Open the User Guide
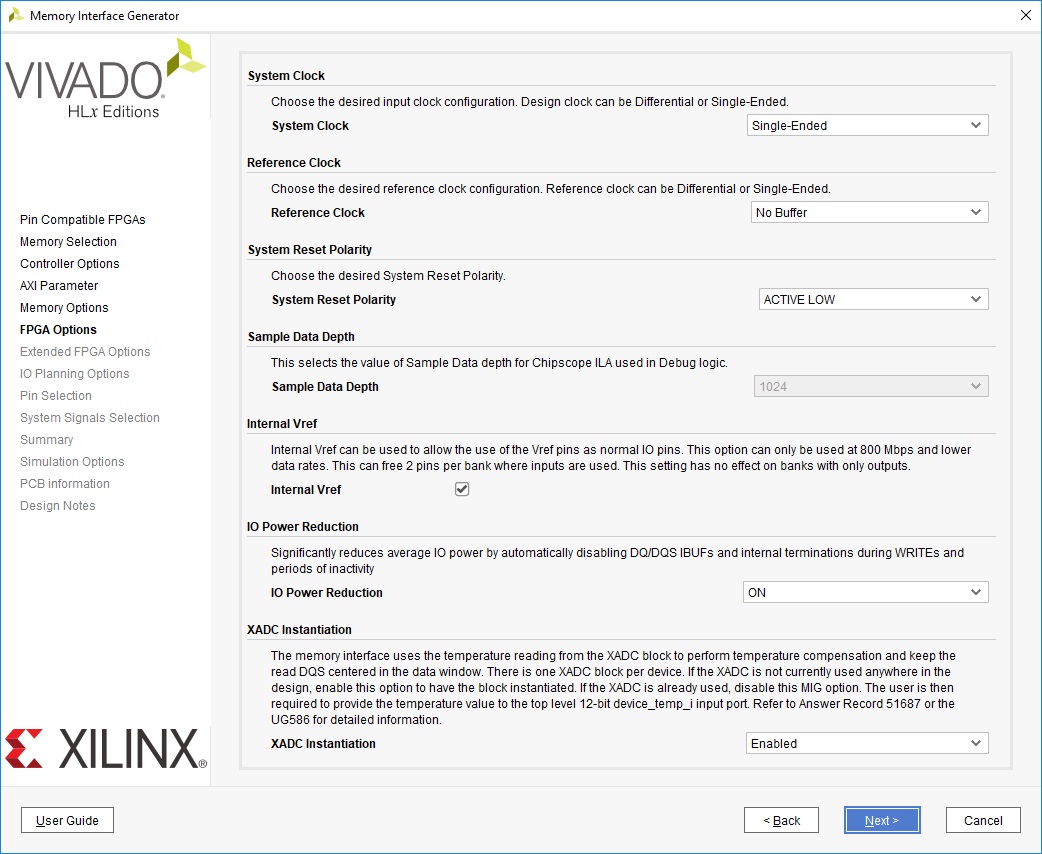Screen dimensions: 1042x854 pos(67,820)
